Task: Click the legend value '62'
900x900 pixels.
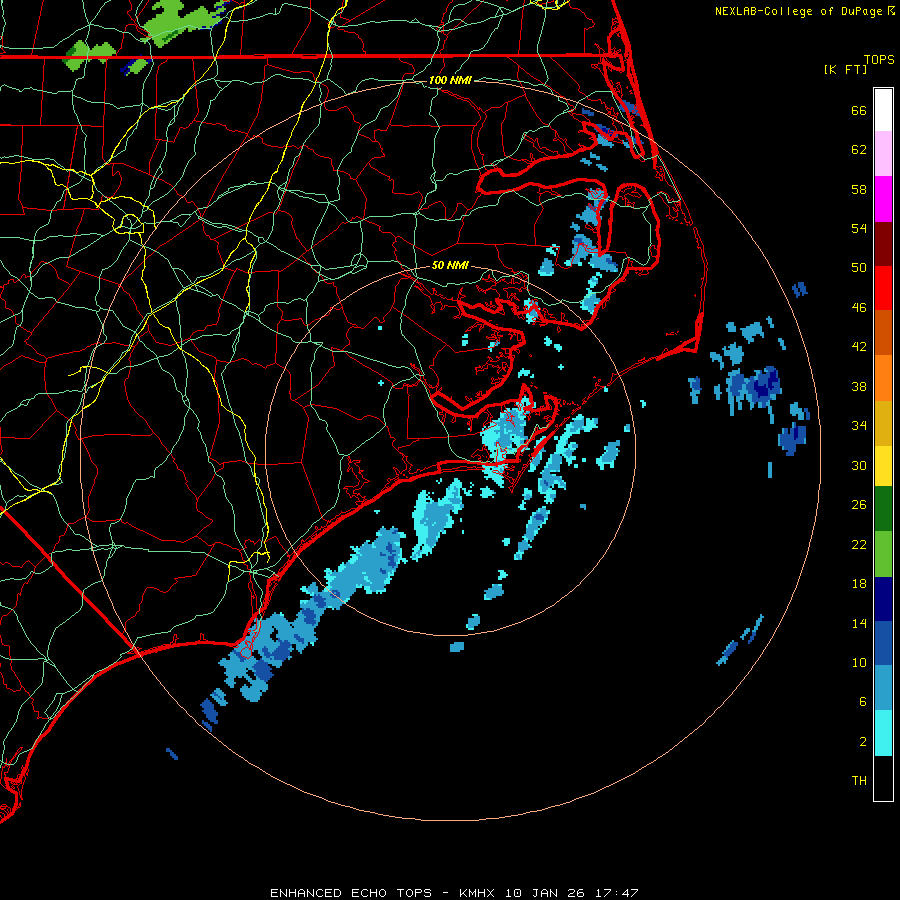Action: 859,150
